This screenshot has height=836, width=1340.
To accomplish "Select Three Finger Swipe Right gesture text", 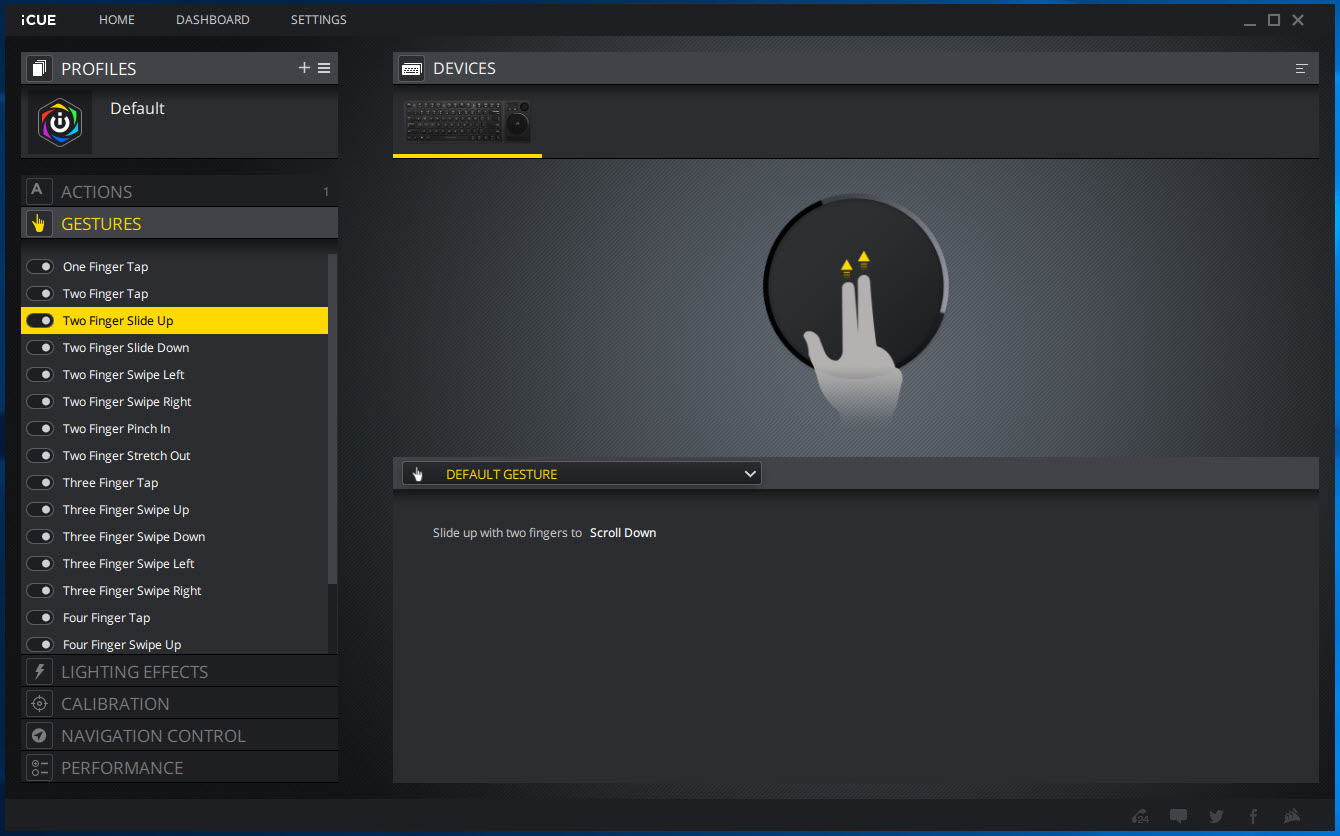I will pyautogui.click(x=132, y=591).
